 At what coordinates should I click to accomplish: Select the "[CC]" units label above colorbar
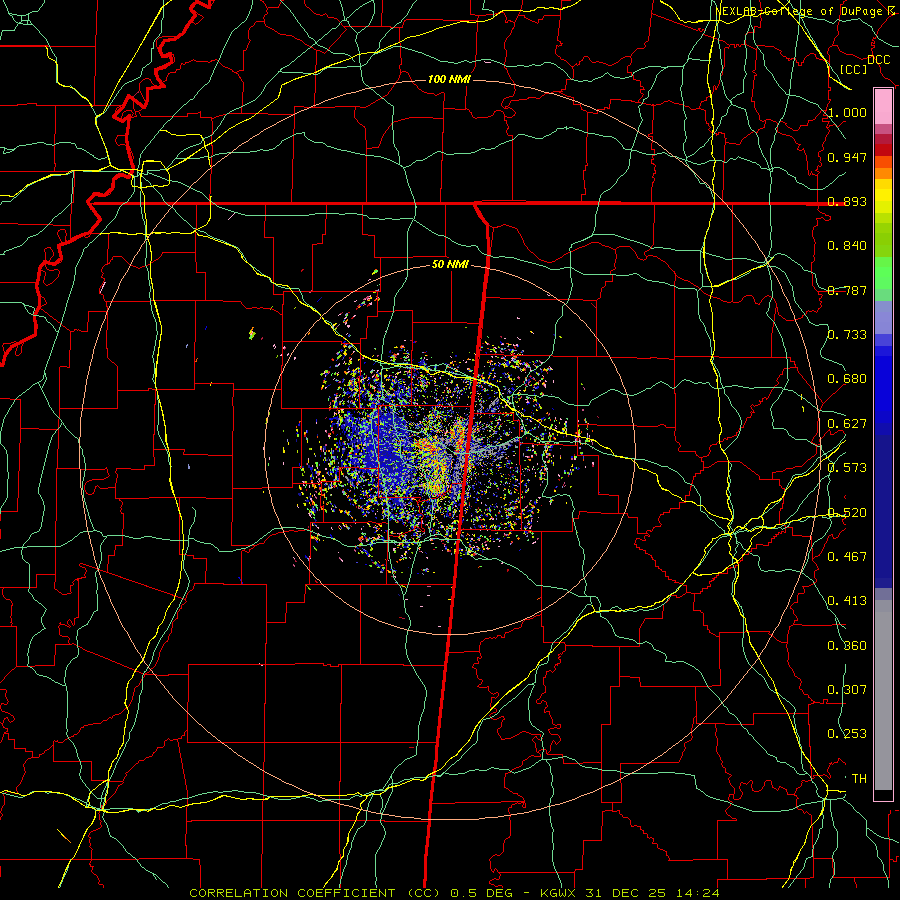pos(854,69)
